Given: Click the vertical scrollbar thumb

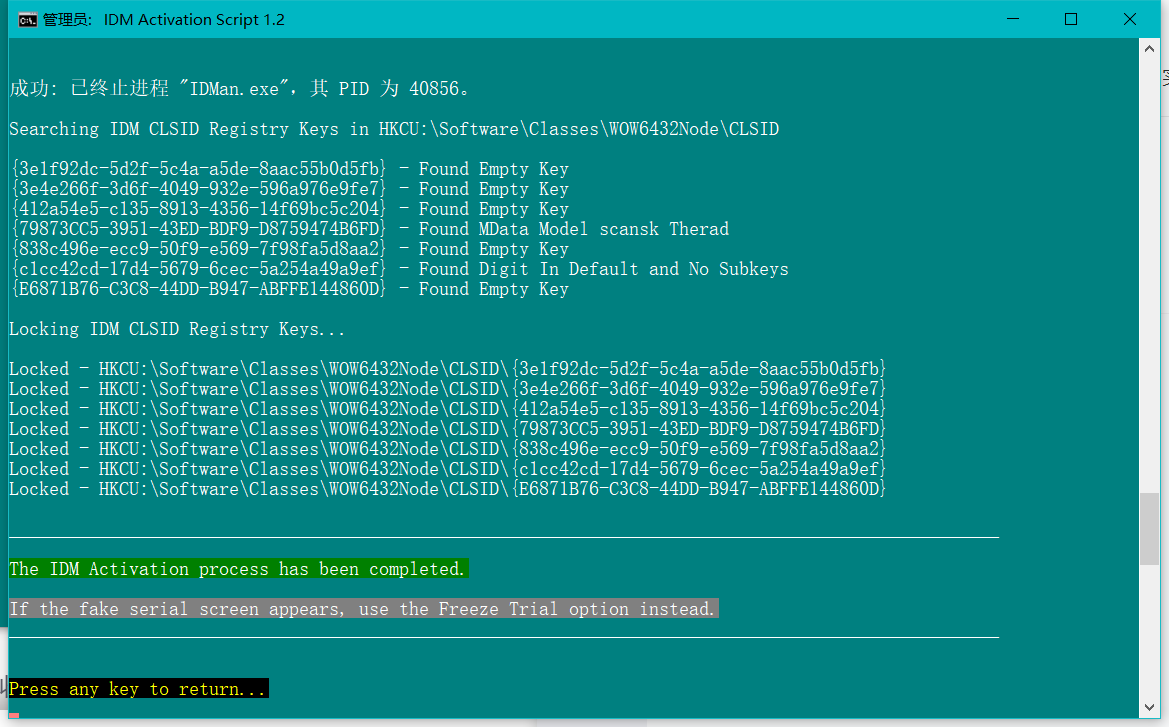Looking at the screenshot, I should 1149,529.
